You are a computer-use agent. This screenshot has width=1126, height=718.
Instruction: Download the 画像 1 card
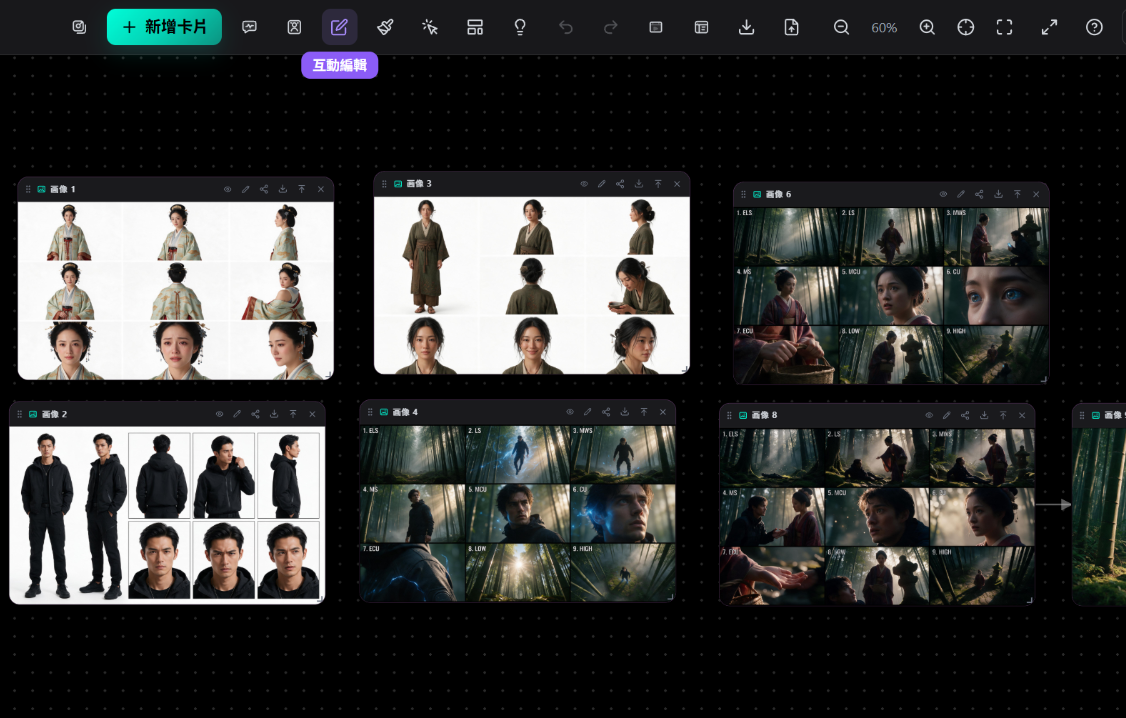pos(283,190)
